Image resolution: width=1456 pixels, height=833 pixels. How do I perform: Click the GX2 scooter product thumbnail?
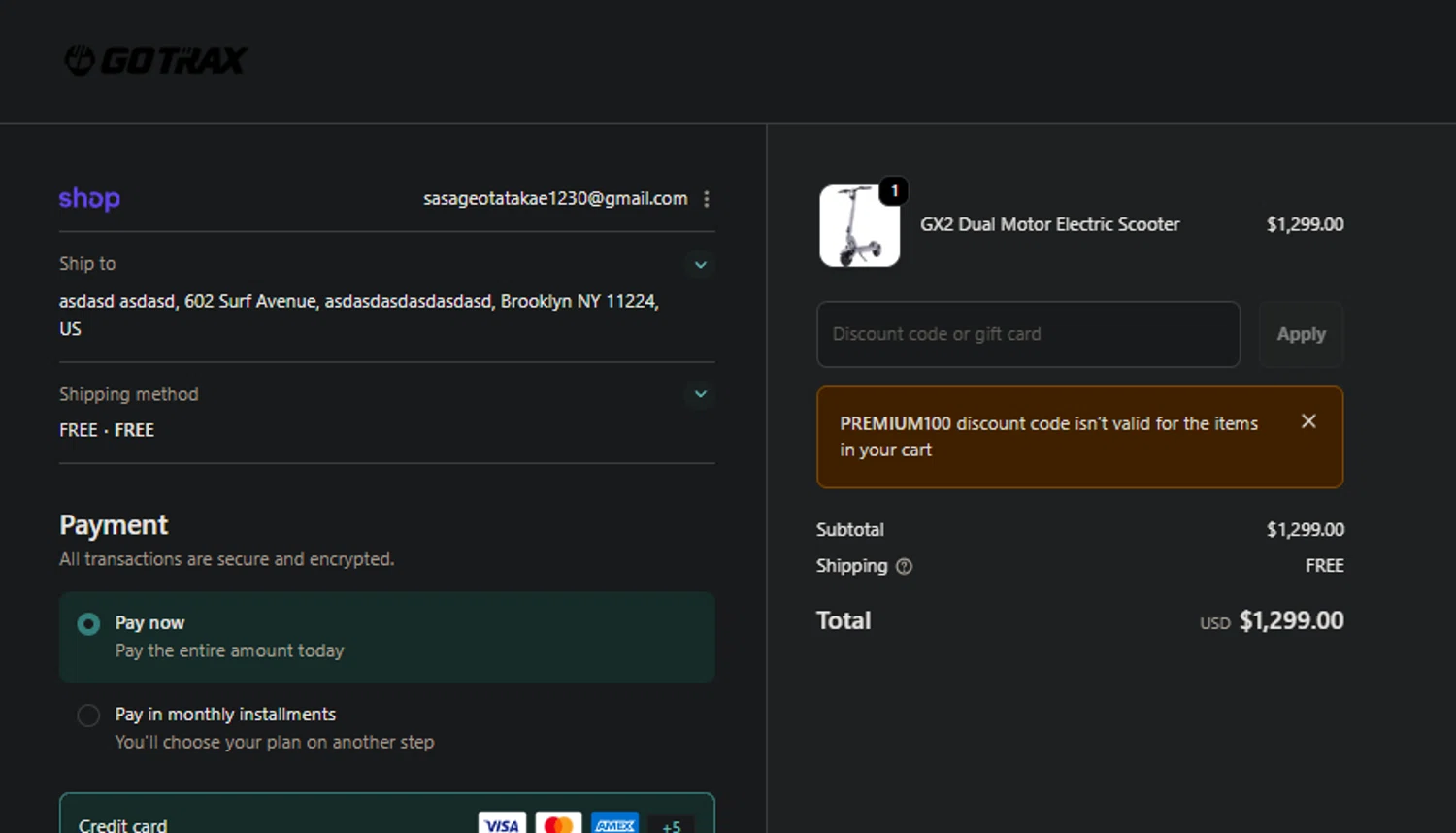coord(859,226)
